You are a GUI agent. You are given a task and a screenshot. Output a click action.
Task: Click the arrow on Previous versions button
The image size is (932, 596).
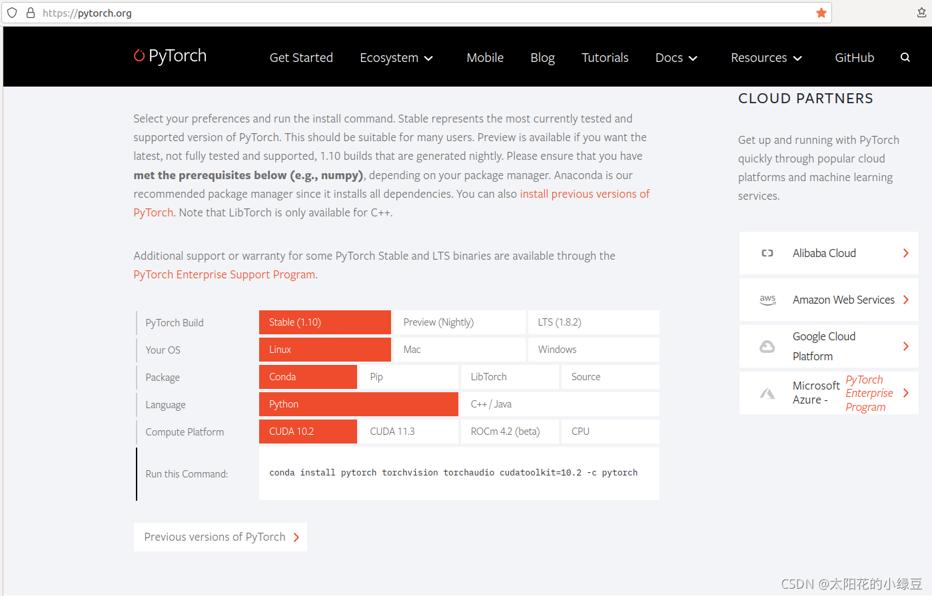(296, 537)
